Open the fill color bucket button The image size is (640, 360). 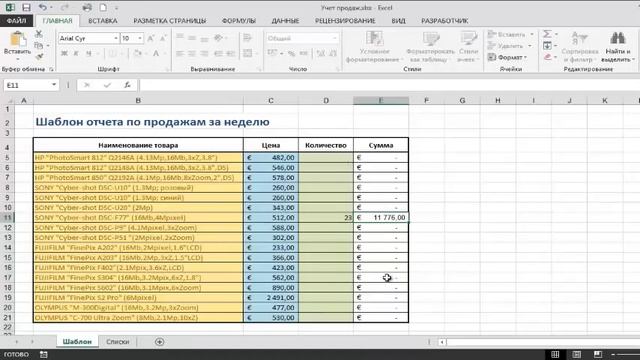pyautogui.click(x=138, y=53)
